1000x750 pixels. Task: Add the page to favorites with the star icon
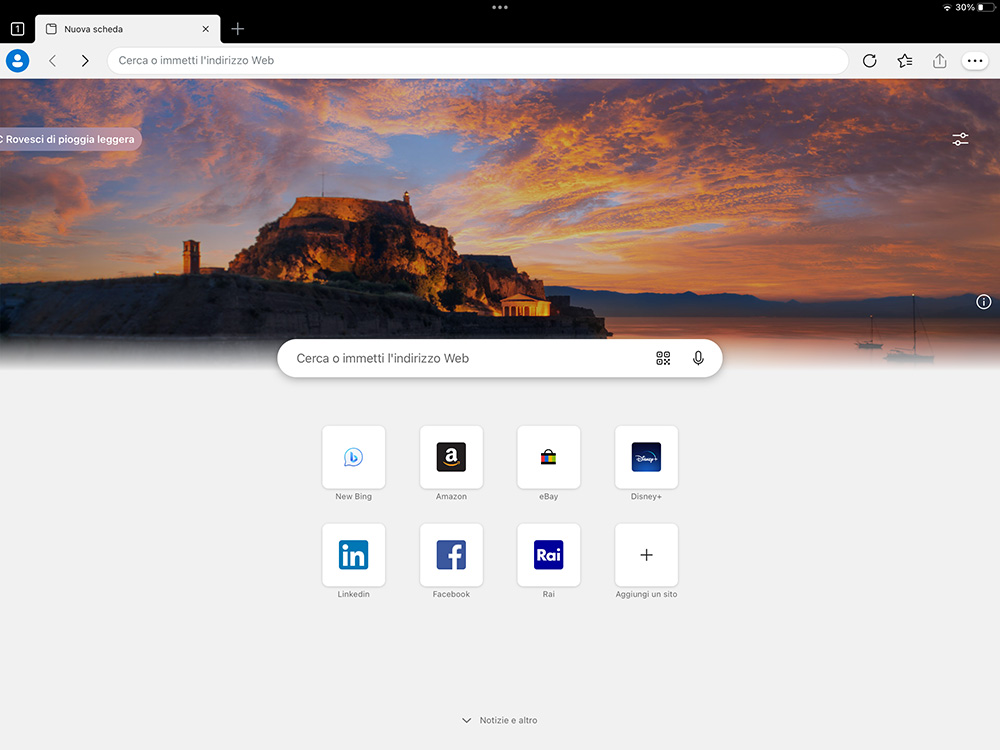click(904, 60)
